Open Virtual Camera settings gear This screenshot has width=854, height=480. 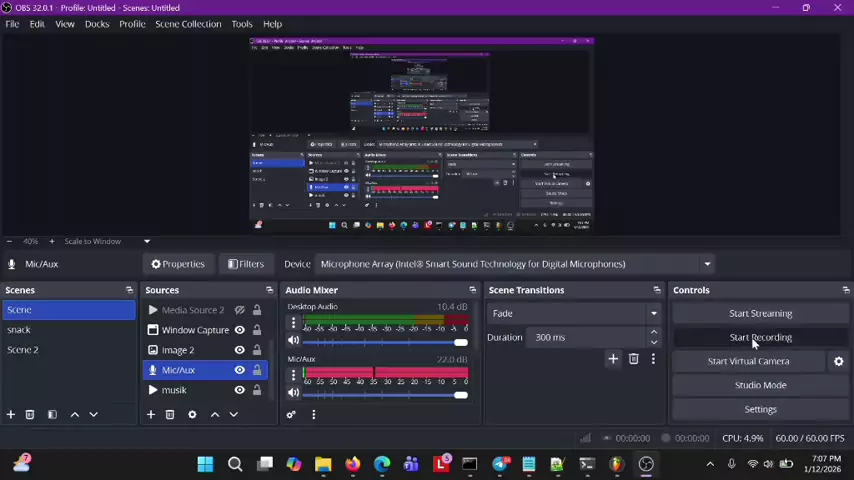coord(838,361)
